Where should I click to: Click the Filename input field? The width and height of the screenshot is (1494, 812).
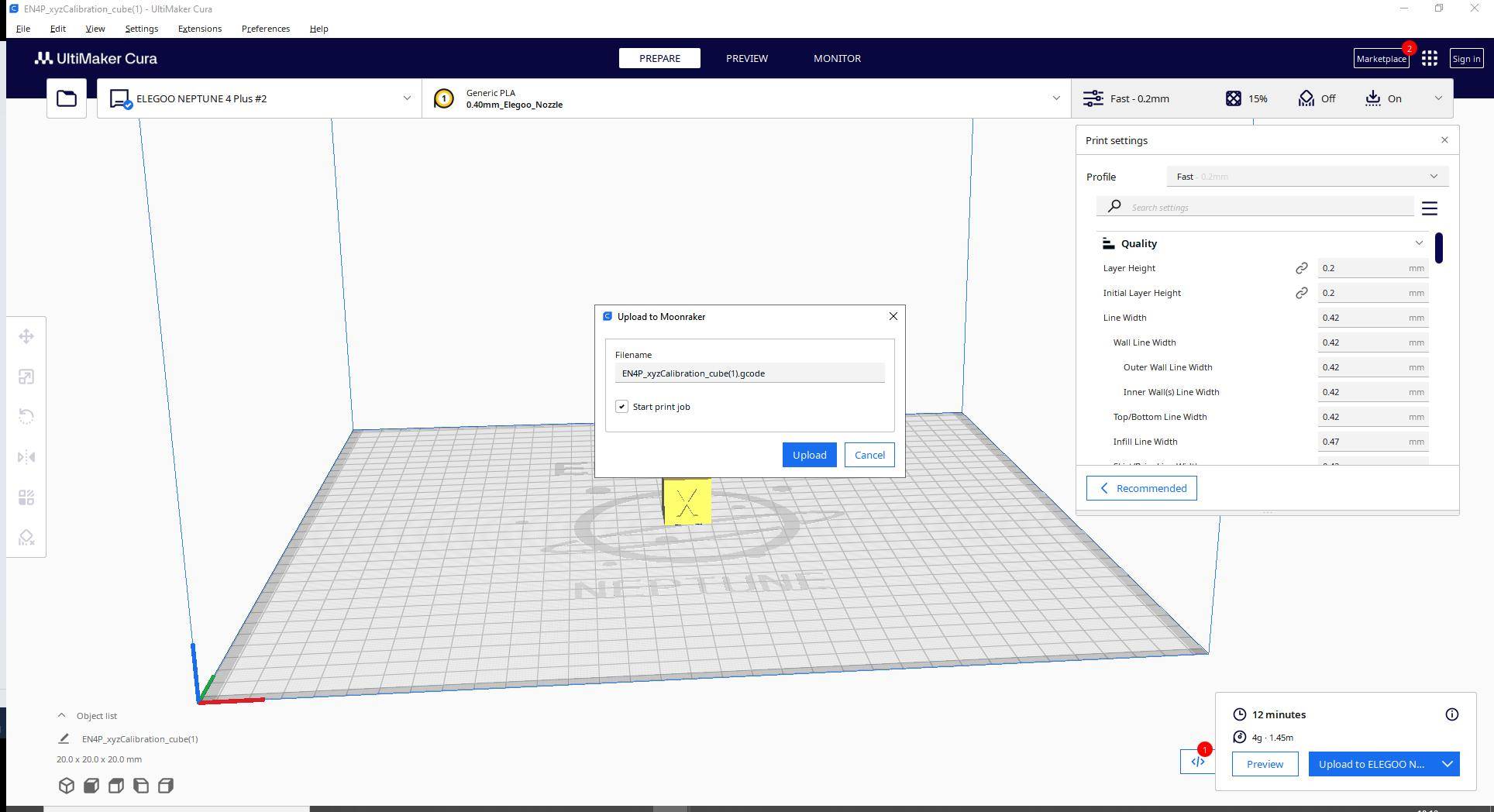[749, 373]
